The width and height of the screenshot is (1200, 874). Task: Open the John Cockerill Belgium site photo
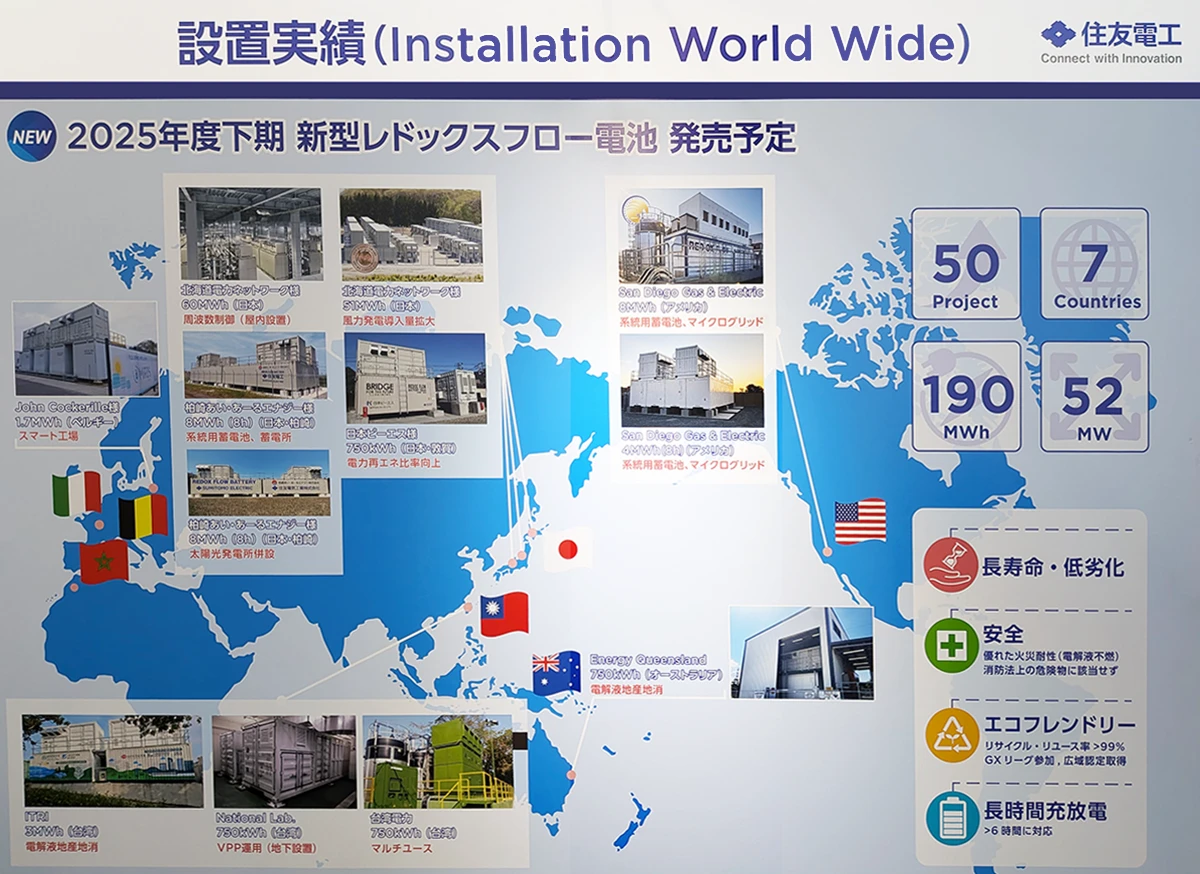(x=86, y=350)
